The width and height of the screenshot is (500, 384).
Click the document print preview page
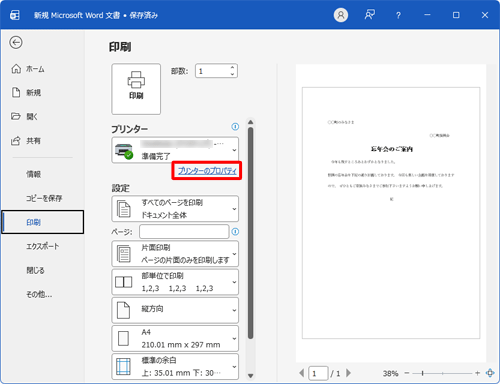[391, 213]
